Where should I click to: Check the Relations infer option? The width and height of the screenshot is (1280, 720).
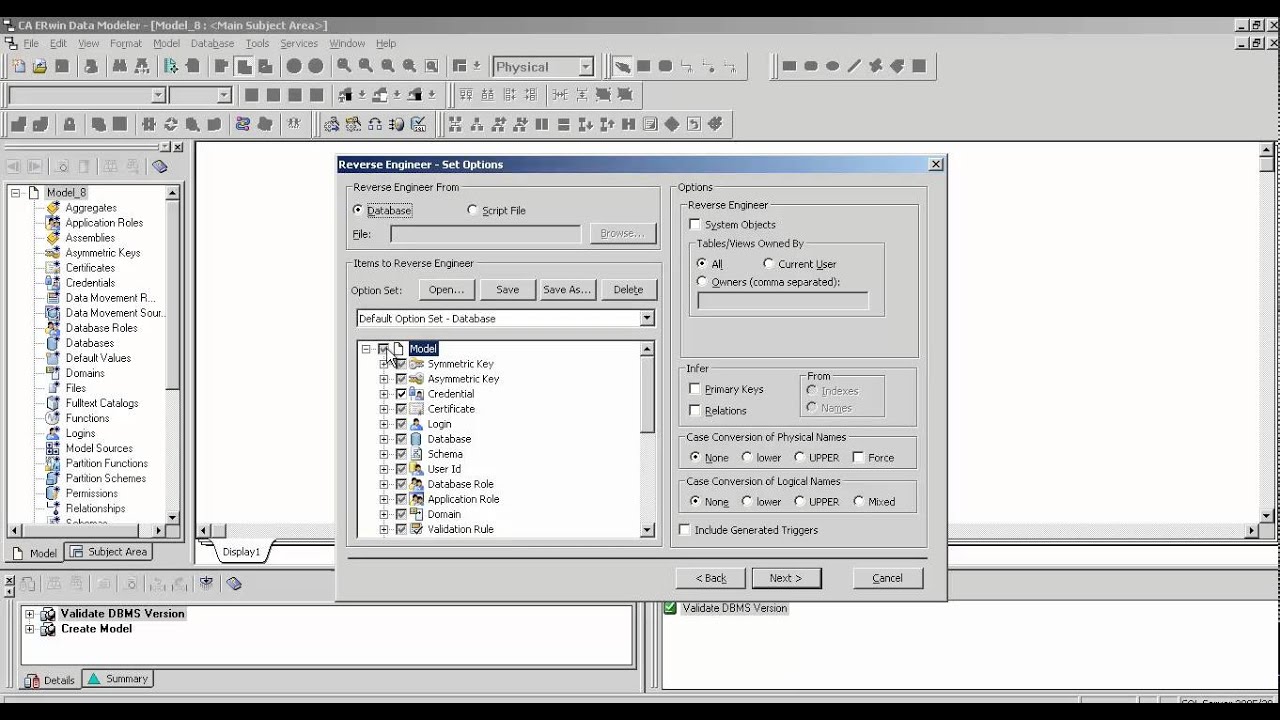[x=695, y=410]
